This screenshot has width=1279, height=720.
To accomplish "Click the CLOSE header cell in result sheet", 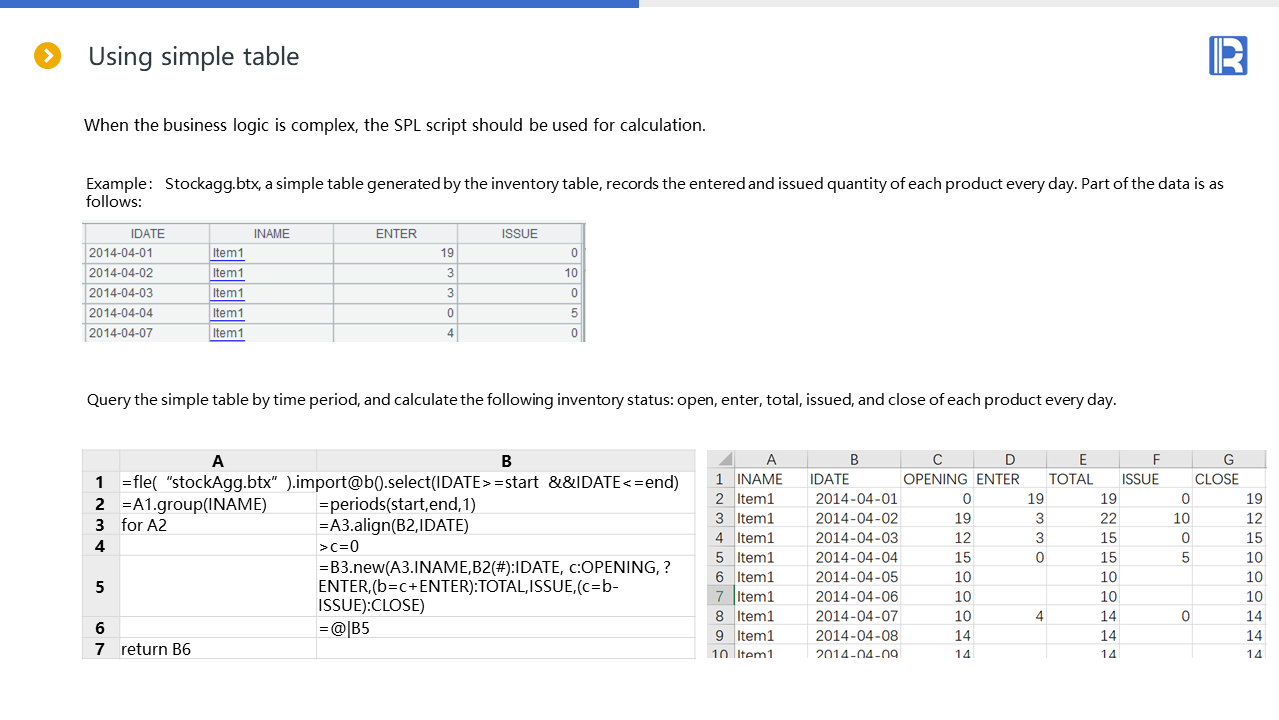I will 1216,479.
